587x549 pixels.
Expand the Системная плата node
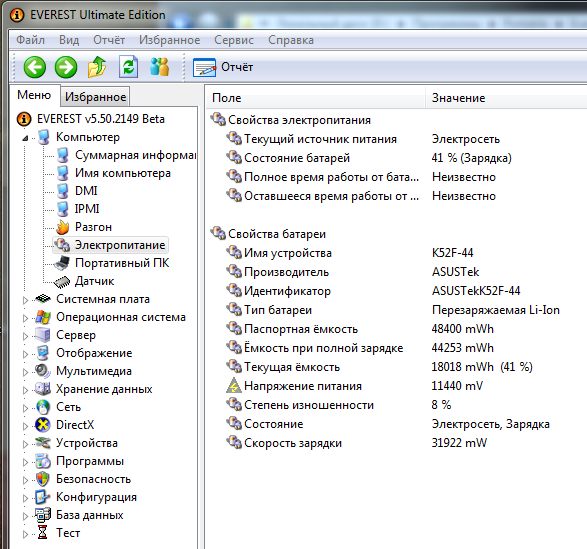click(x=25, y=300)
